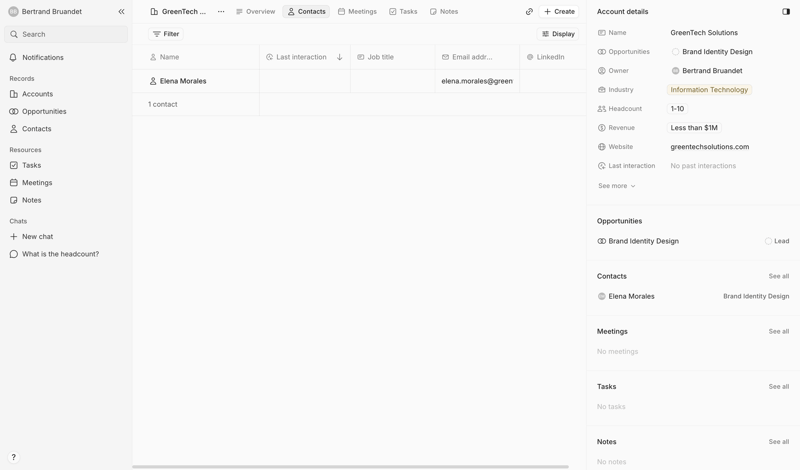Select the elena.morales@green email cell
This screenshot has width=800, height=470.
point(477,81)
